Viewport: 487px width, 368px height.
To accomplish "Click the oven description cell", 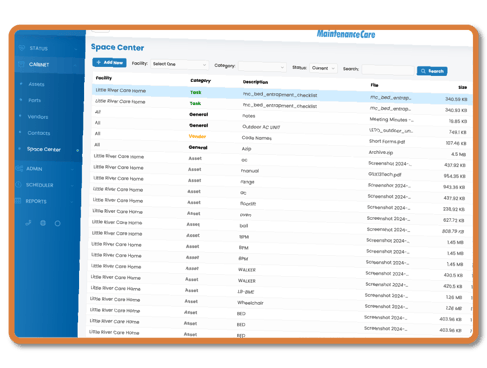I will click(x=245, y=215).
